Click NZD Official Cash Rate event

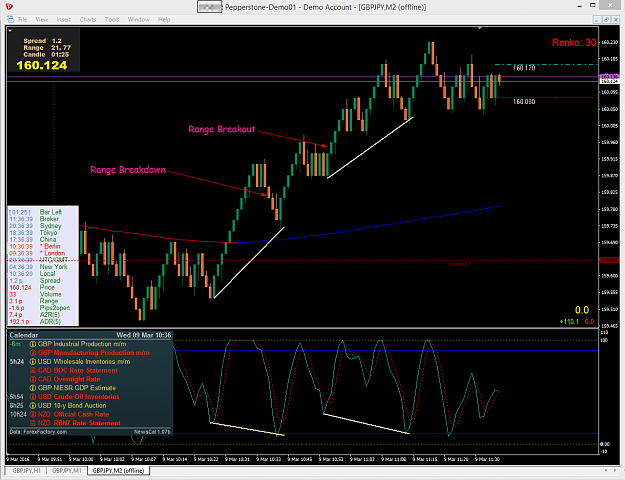(x=73, y=414)
